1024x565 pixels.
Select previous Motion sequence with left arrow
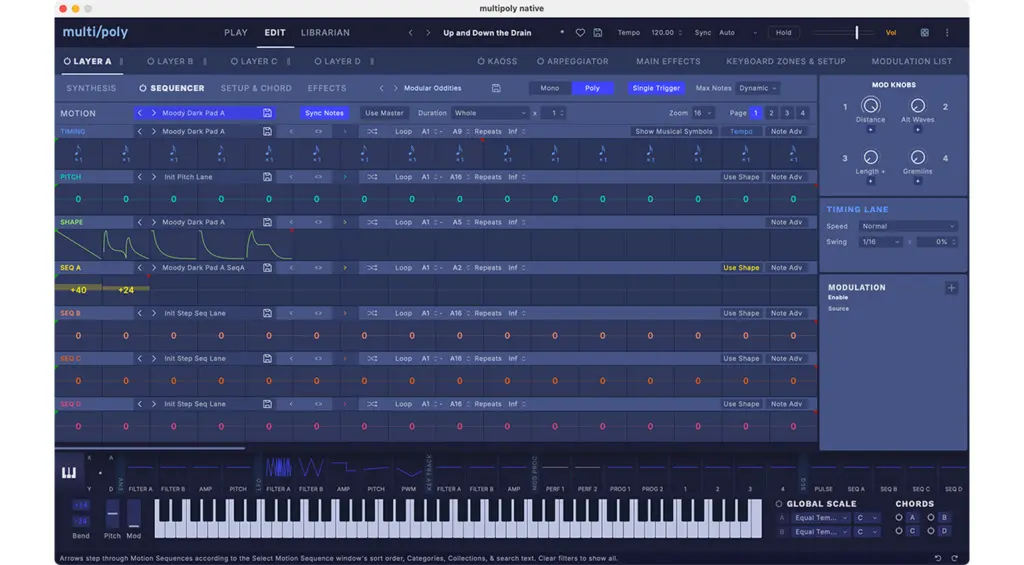(x=139, y=113)
